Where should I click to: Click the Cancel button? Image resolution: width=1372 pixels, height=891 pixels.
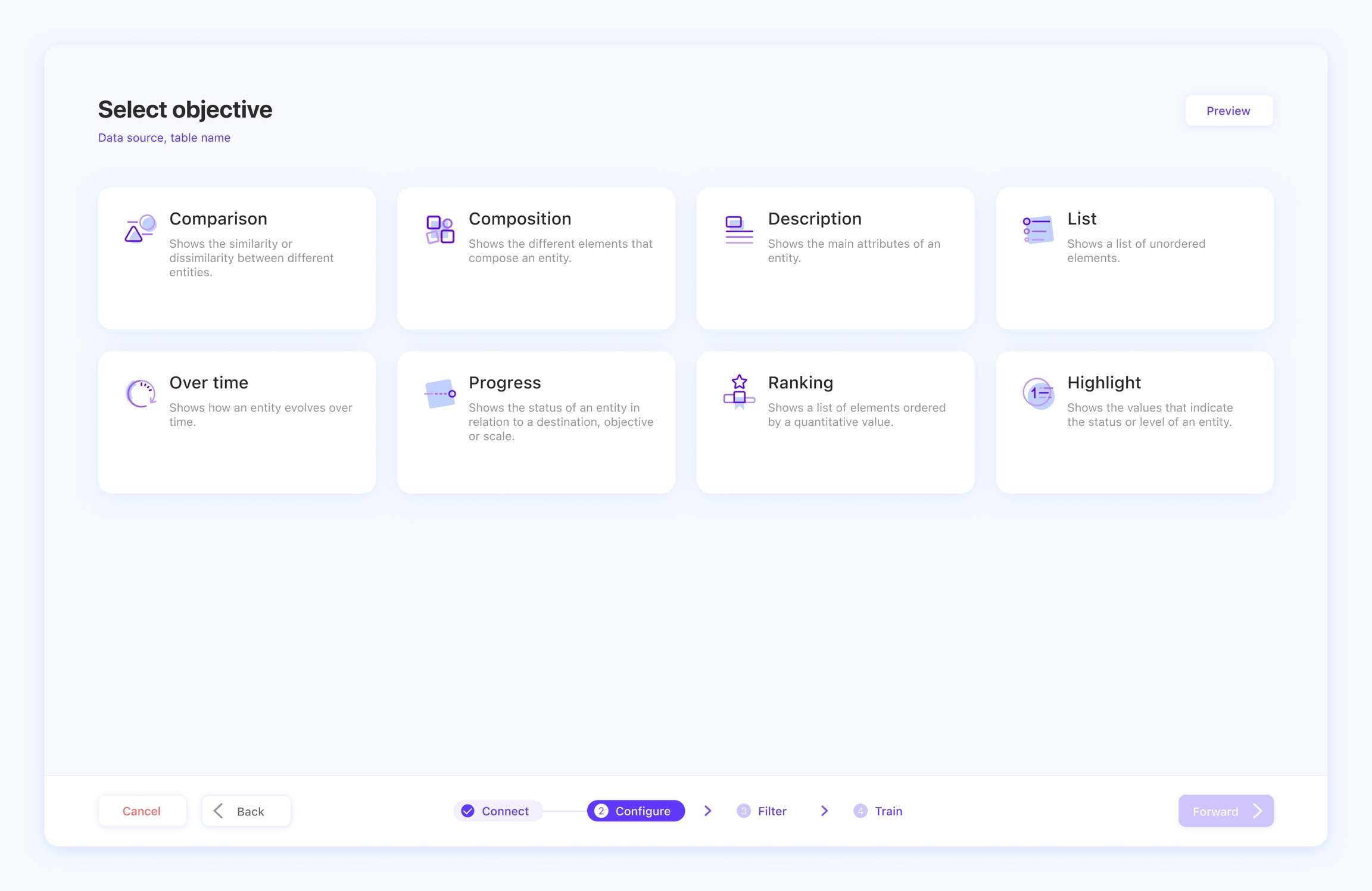tap(142, 811)
